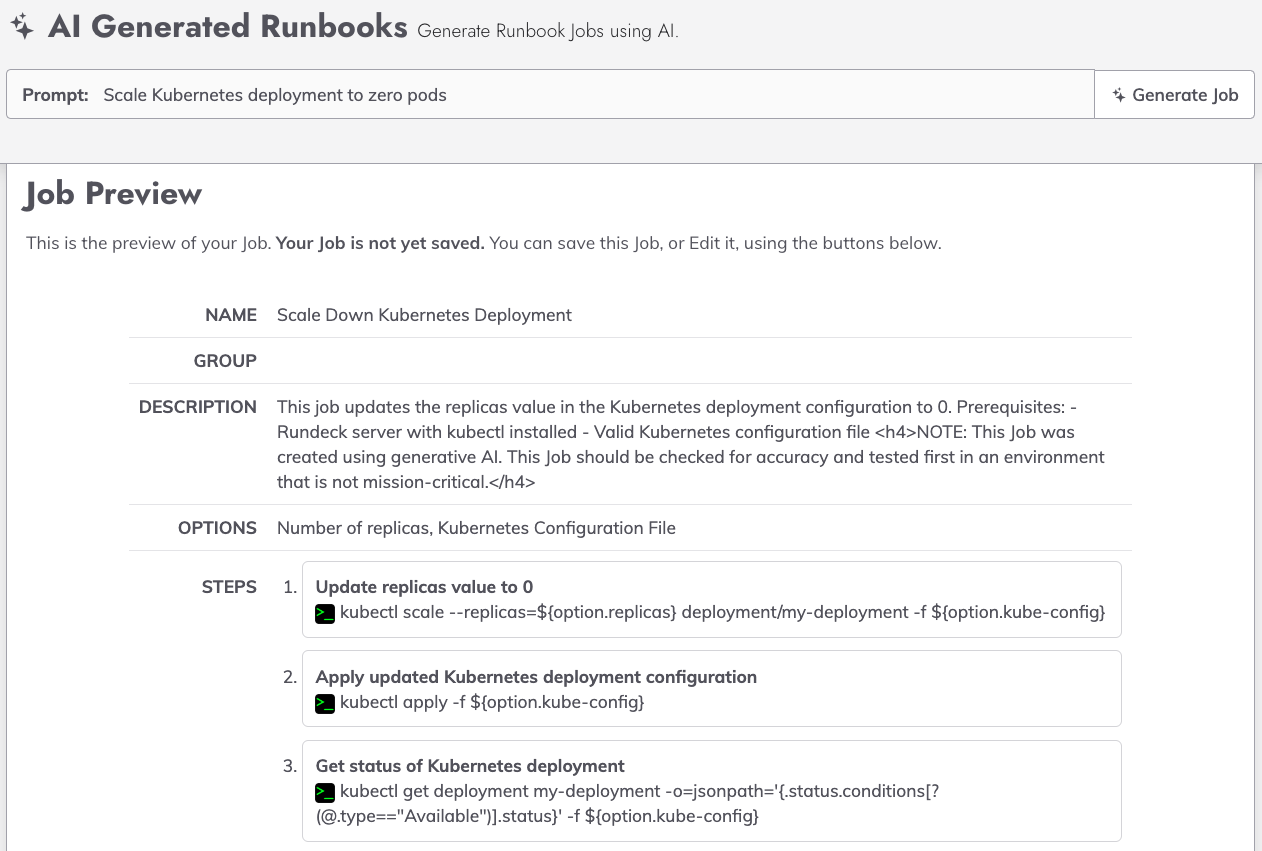Click the Job Preview heading
Viewport: 1262px width, 851px height.
(112, 194)
